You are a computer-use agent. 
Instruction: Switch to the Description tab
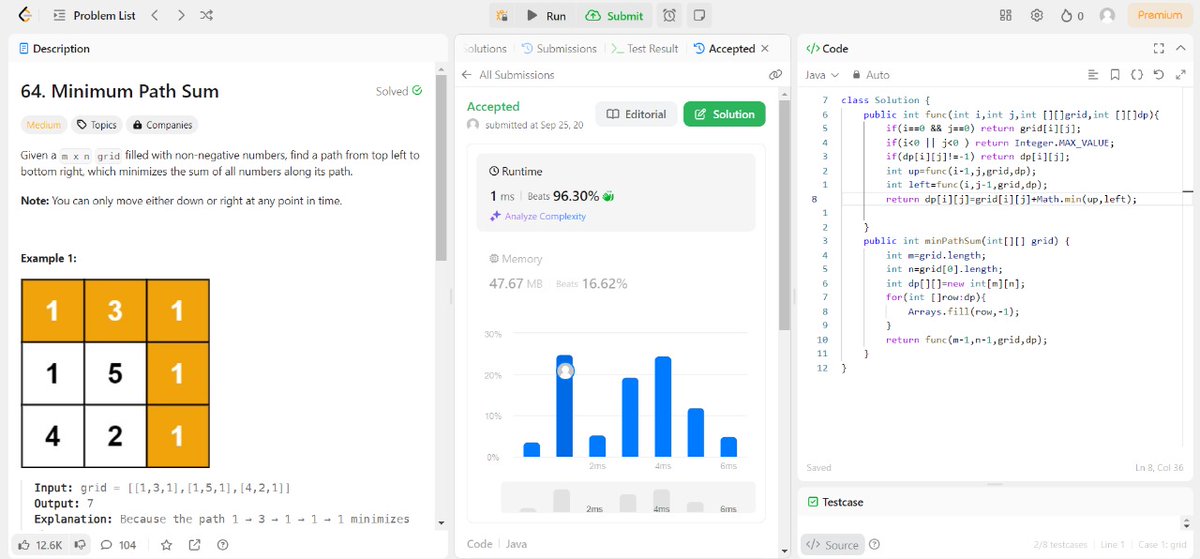pyautogui.click(x=54, y=48)
